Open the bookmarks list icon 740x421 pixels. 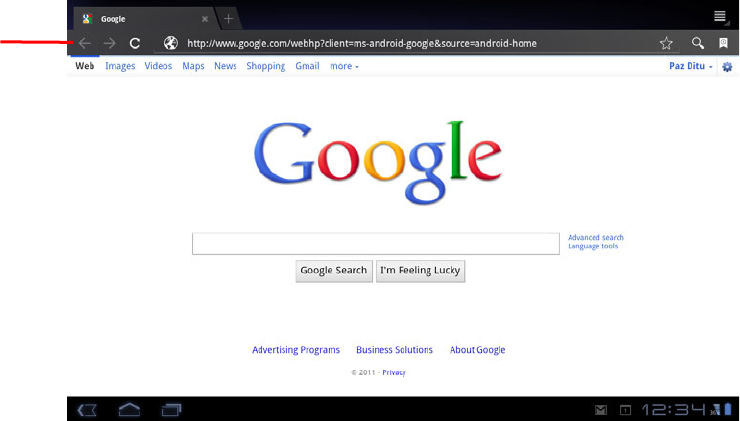pyautogui.click(x=723, y=43)
